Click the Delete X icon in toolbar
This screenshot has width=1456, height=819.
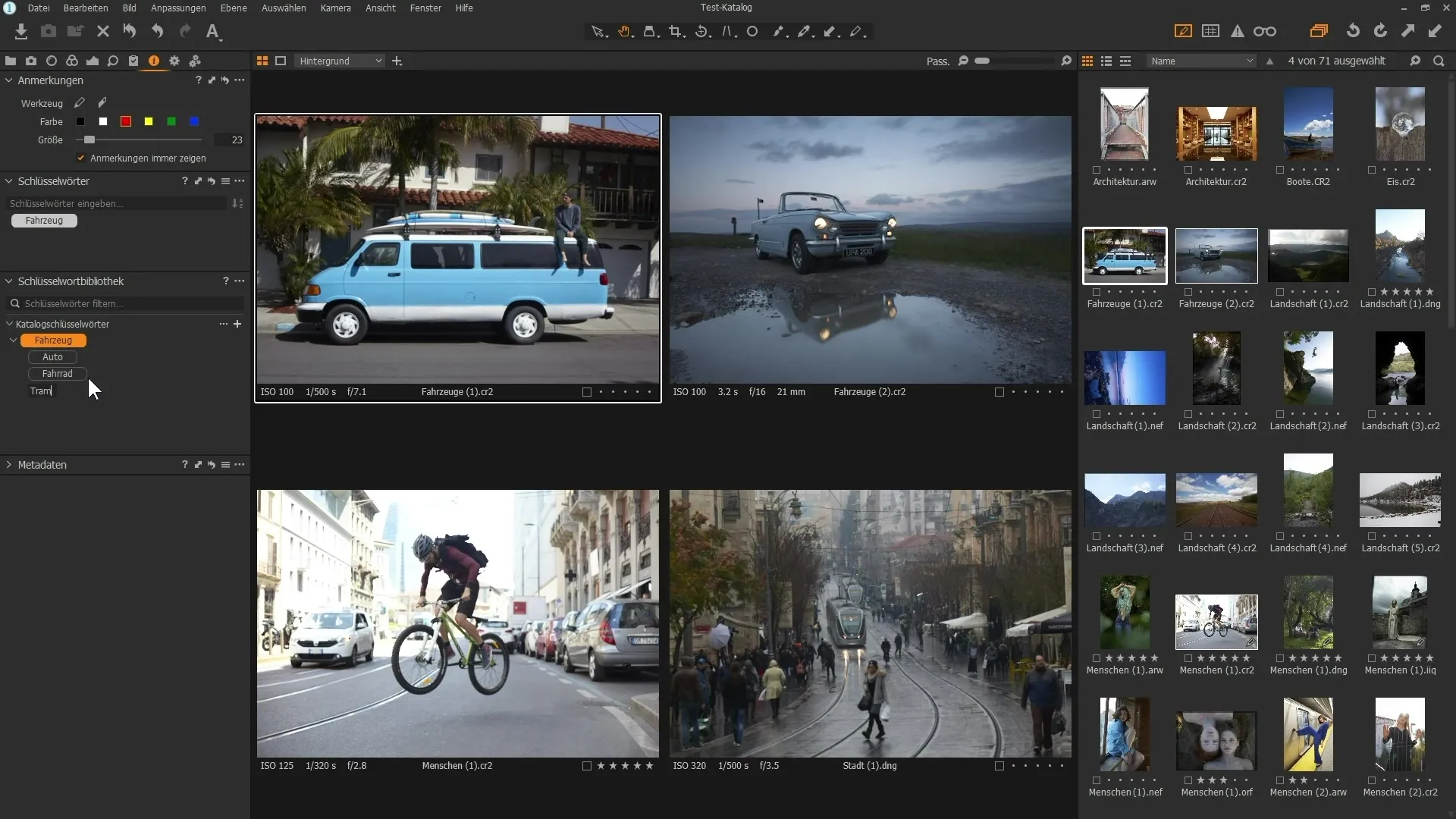point(103,31)
